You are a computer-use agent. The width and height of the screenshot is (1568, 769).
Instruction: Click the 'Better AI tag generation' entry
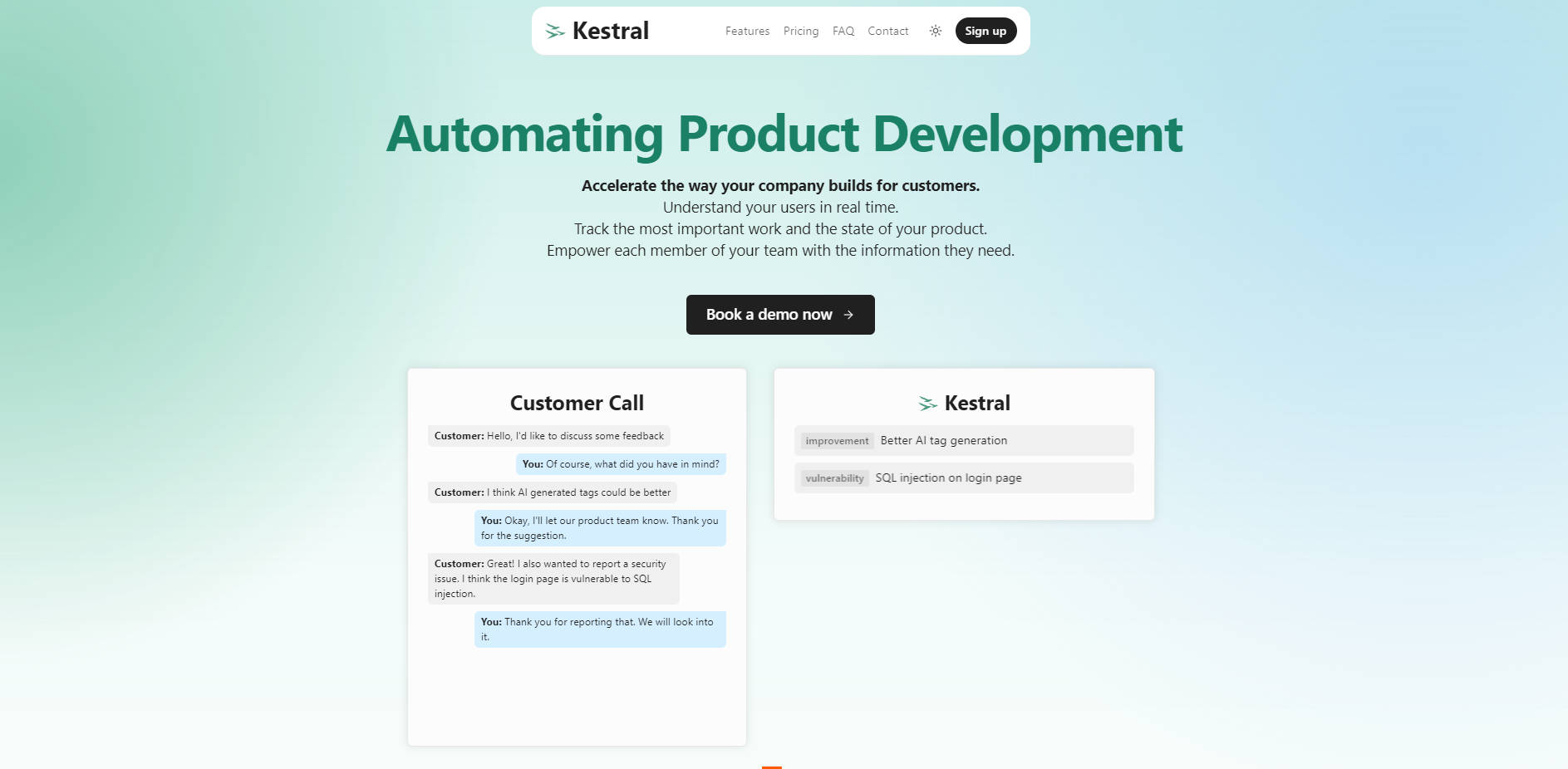(942, 440)
